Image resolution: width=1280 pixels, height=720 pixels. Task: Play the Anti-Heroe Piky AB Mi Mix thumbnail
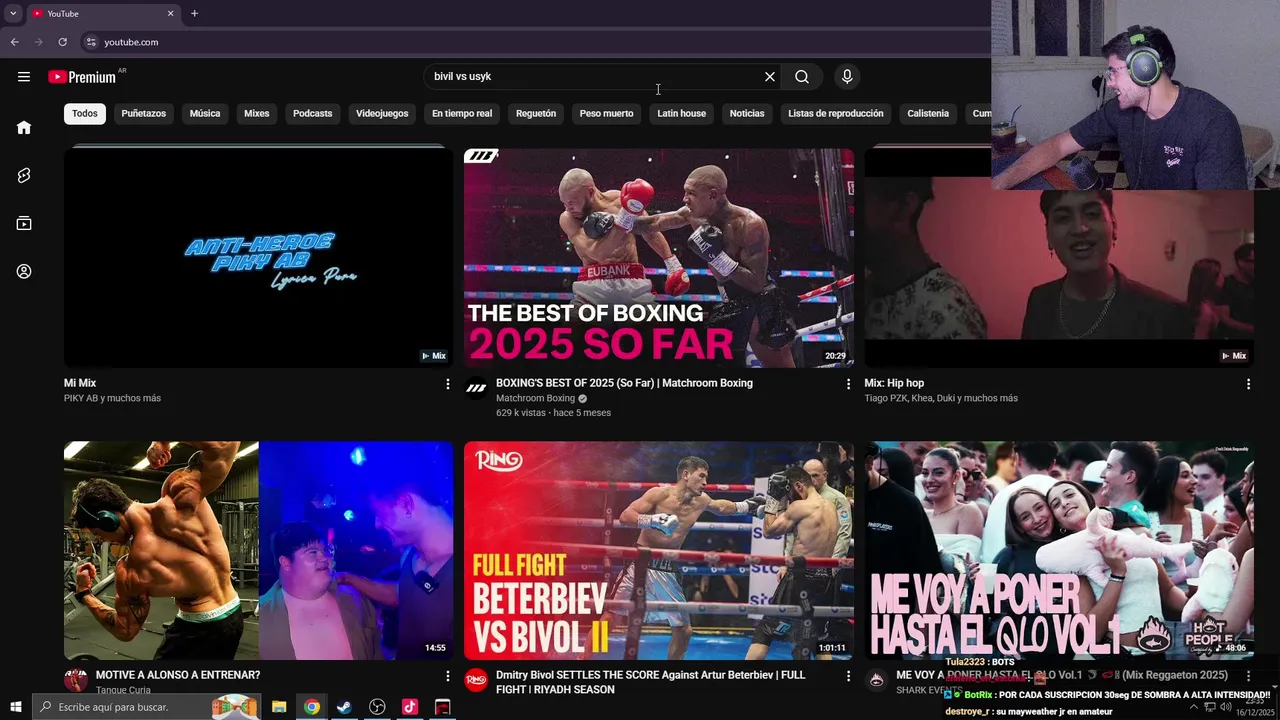click(258, 258)
